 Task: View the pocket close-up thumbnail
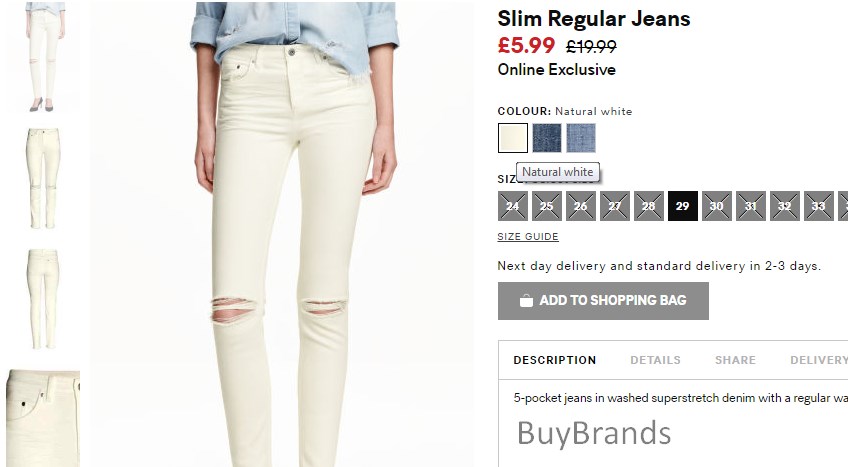43,418
